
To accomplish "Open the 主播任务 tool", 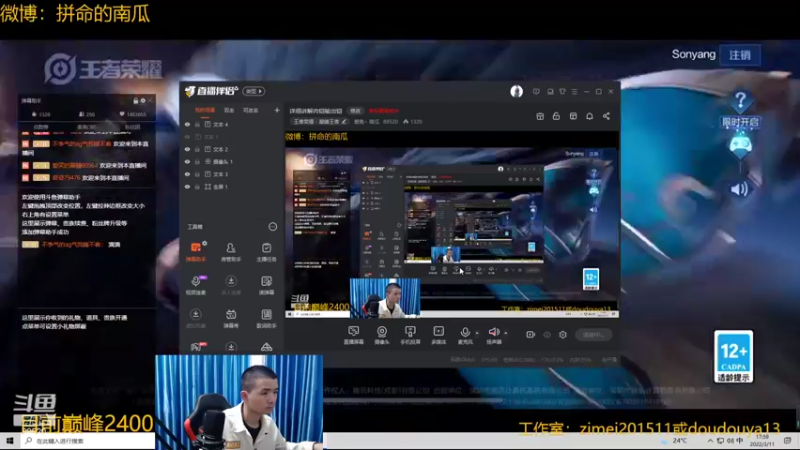I will pos(266,252).
